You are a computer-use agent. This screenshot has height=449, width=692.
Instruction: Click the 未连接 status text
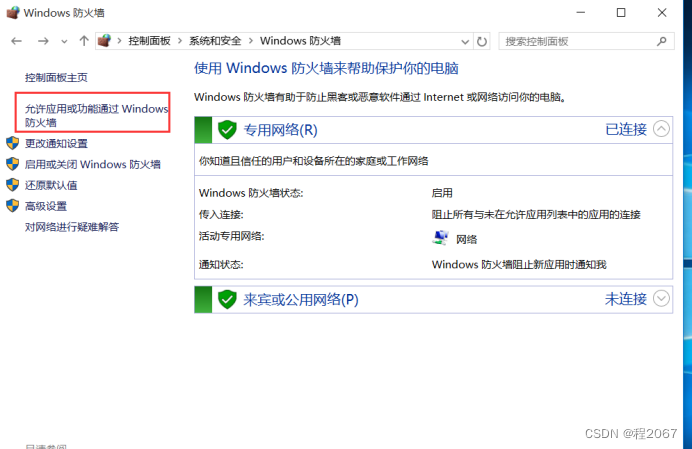coord(626,299)
